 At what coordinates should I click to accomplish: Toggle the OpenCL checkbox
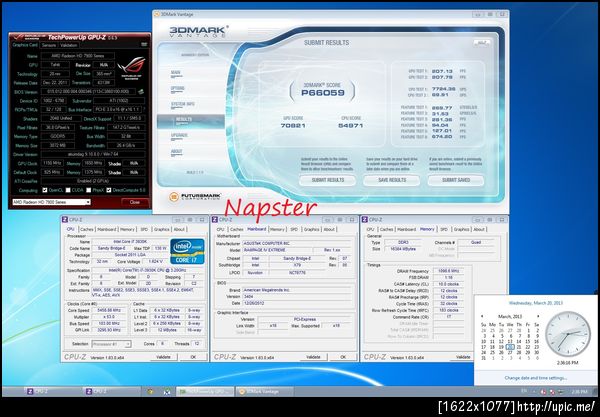coord(45,190)
